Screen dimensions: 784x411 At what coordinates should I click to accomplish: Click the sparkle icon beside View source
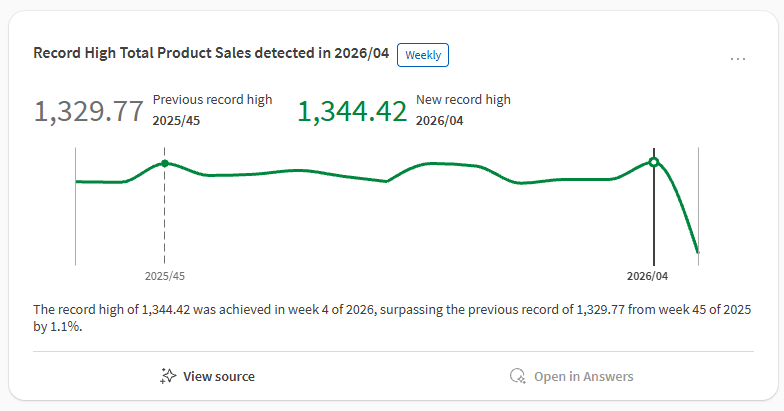[169, 376]
